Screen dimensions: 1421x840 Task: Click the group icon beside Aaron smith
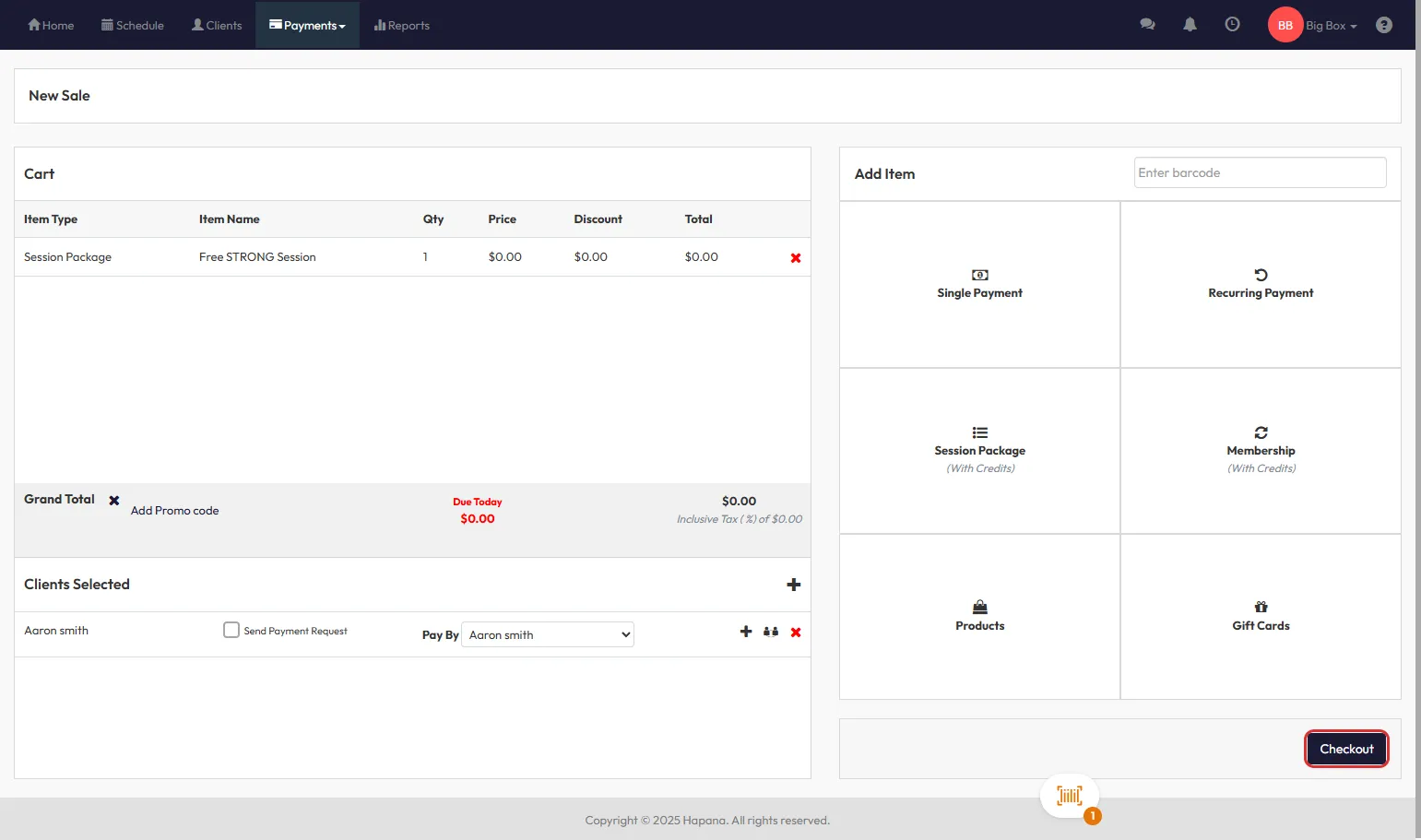(x=771, y=632)
